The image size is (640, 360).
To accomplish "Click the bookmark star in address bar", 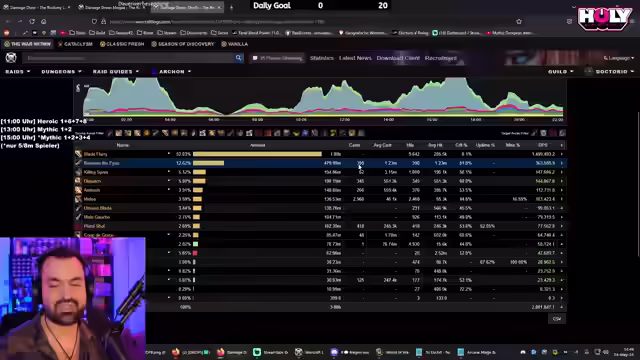I will coord(519,22).
